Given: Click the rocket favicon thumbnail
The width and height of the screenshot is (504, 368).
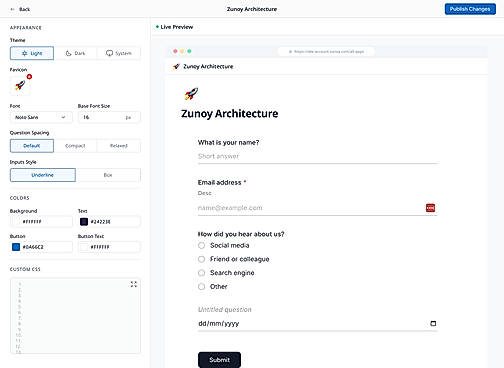Looking at the screenshot, I should click(x=20, y=86).
